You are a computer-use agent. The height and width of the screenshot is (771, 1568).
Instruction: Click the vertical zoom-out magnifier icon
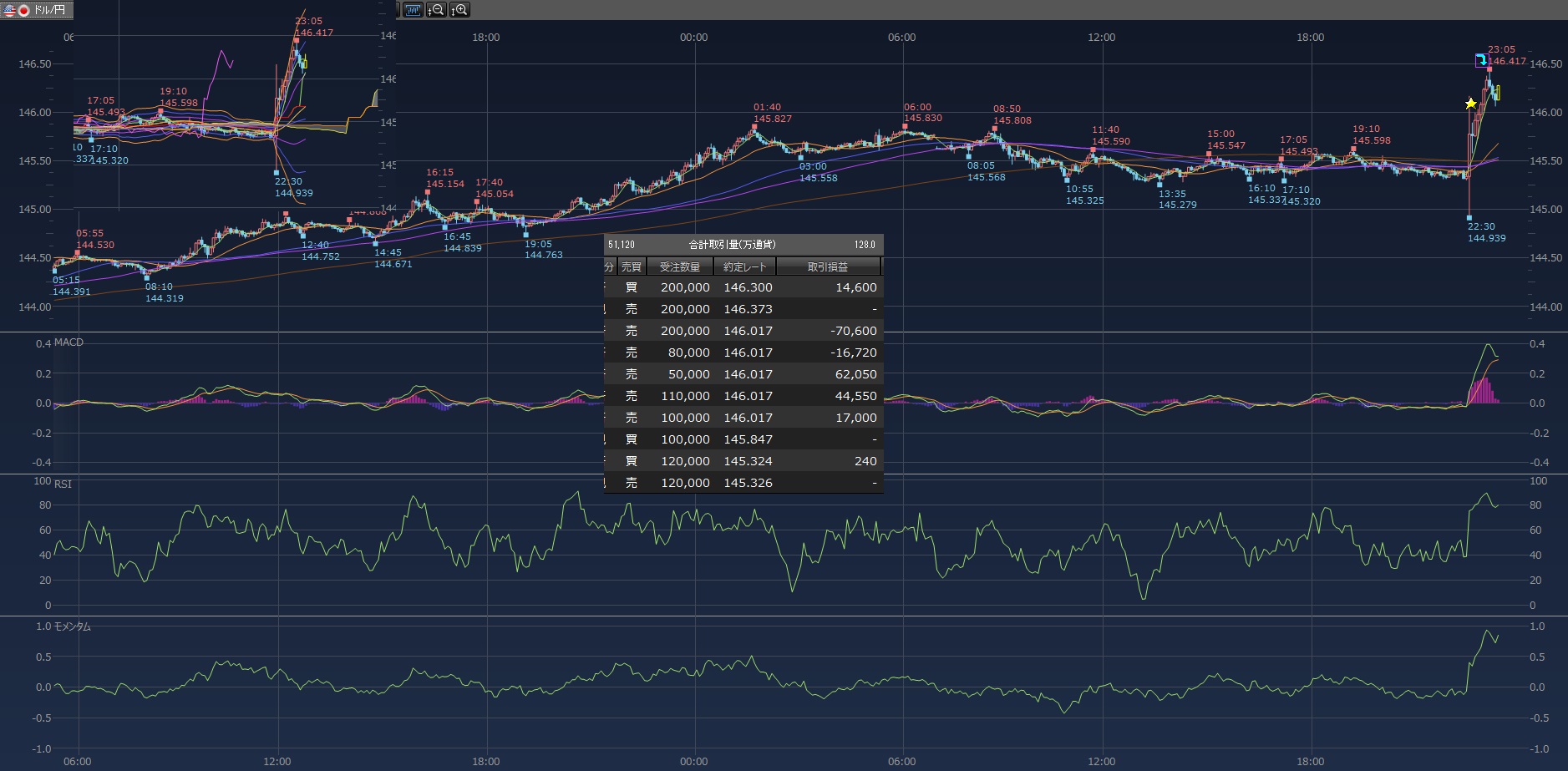pyautogui.click(x=436, y=10)
